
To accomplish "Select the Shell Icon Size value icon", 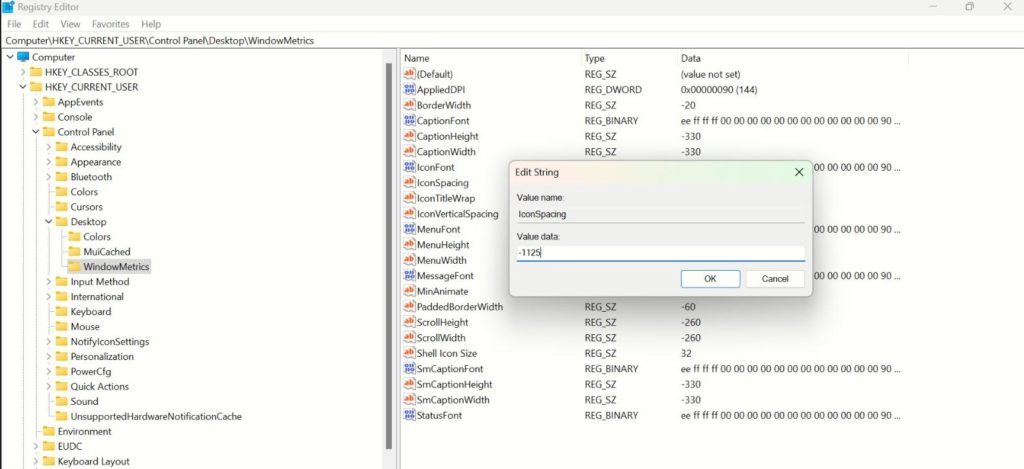I will [x=409, y=353].
